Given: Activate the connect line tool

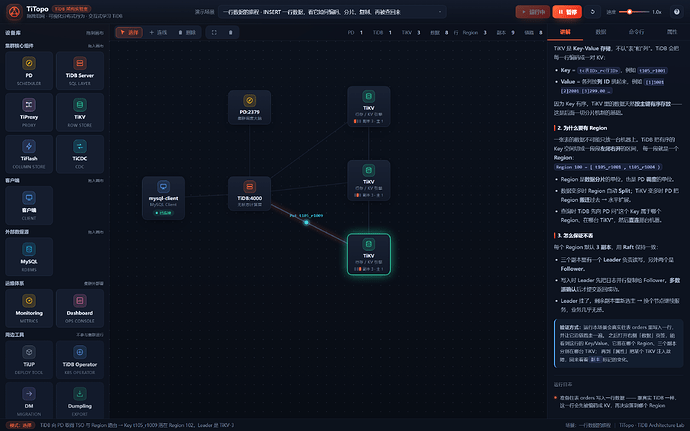Looking at the screenshot, I should 158,32.
